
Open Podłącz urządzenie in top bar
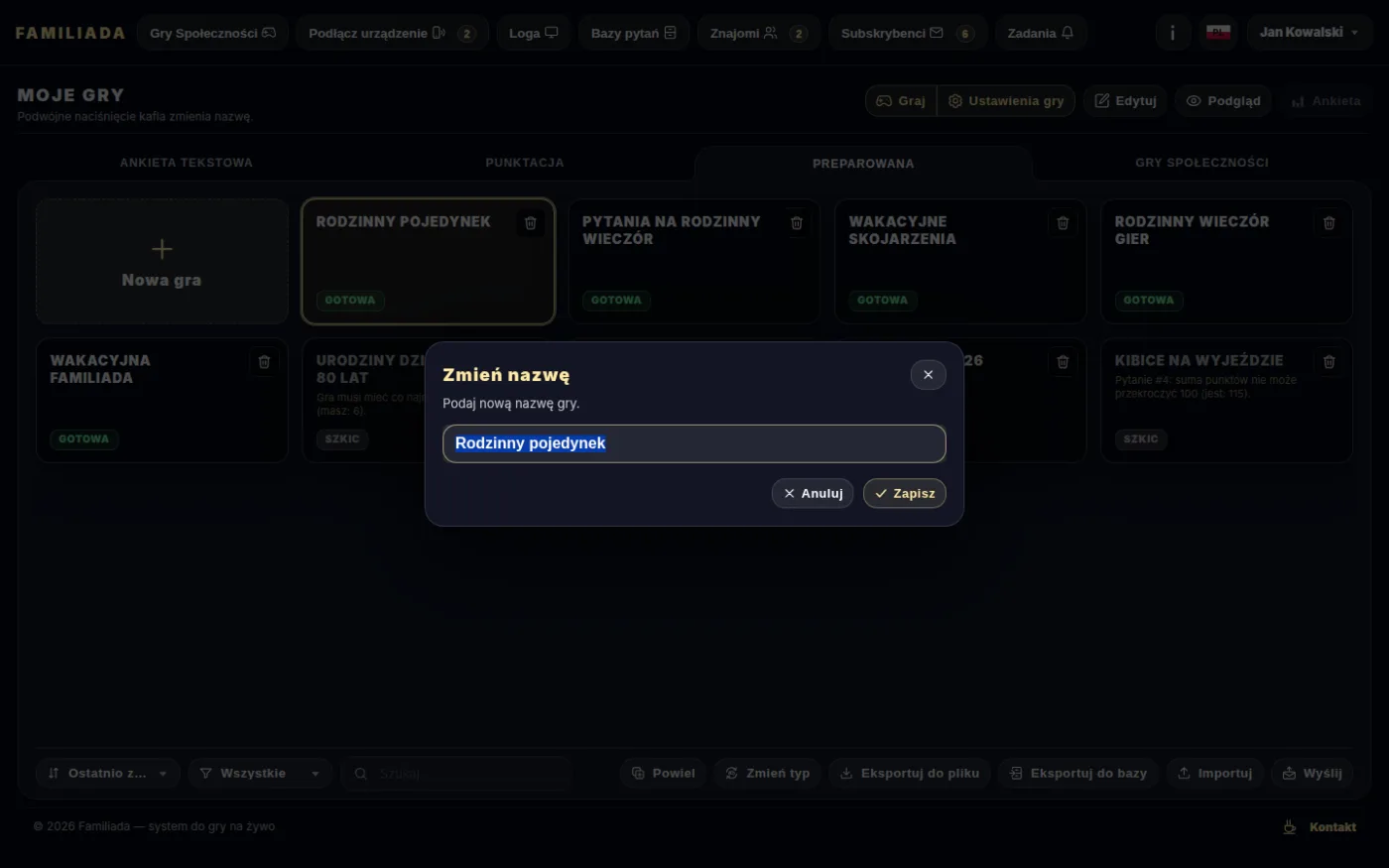[392, 33]
